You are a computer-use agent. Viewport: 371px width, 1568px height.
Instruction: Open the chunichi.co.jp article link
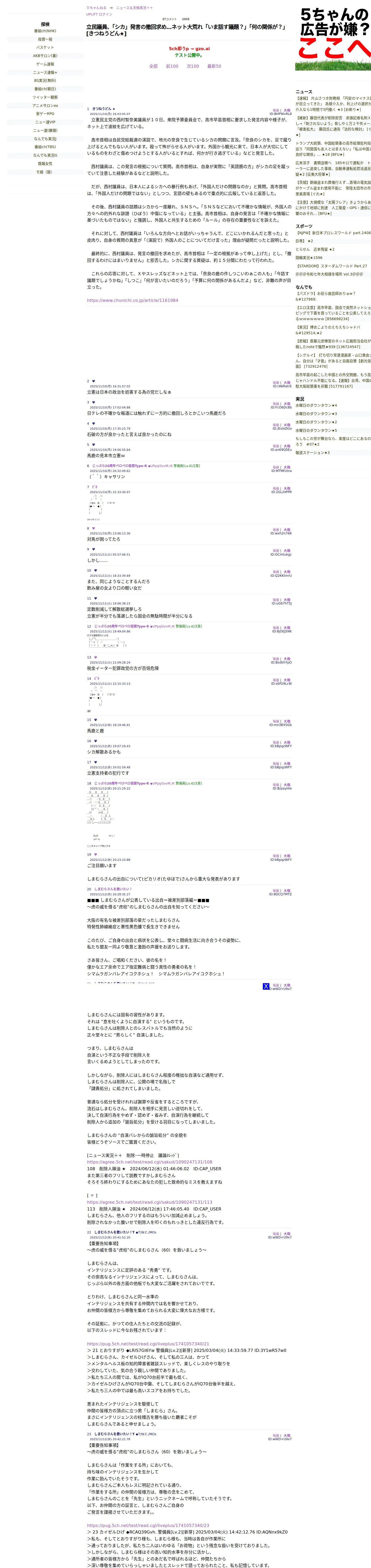132,300
